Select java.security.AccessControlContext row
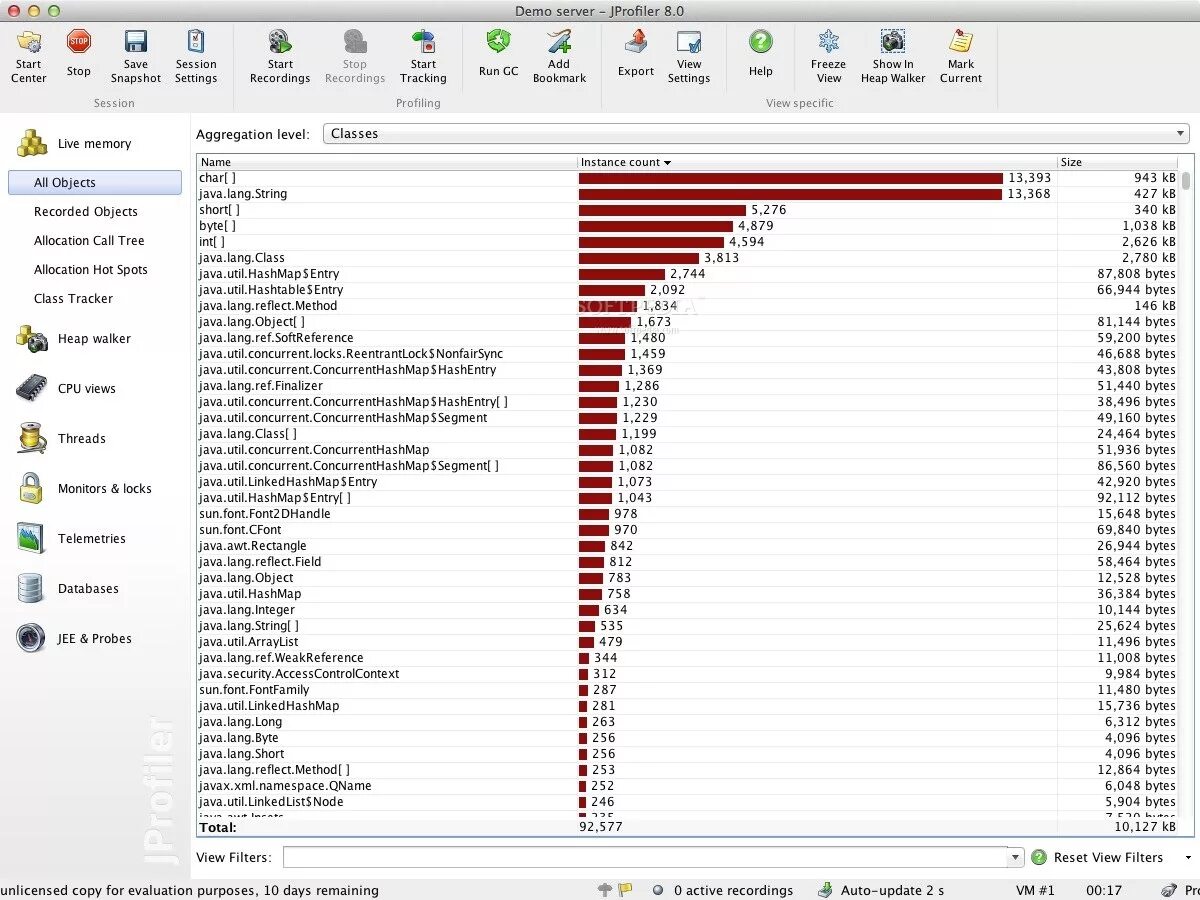Viewport: 1200px width, 900px height. coord(688,674)
